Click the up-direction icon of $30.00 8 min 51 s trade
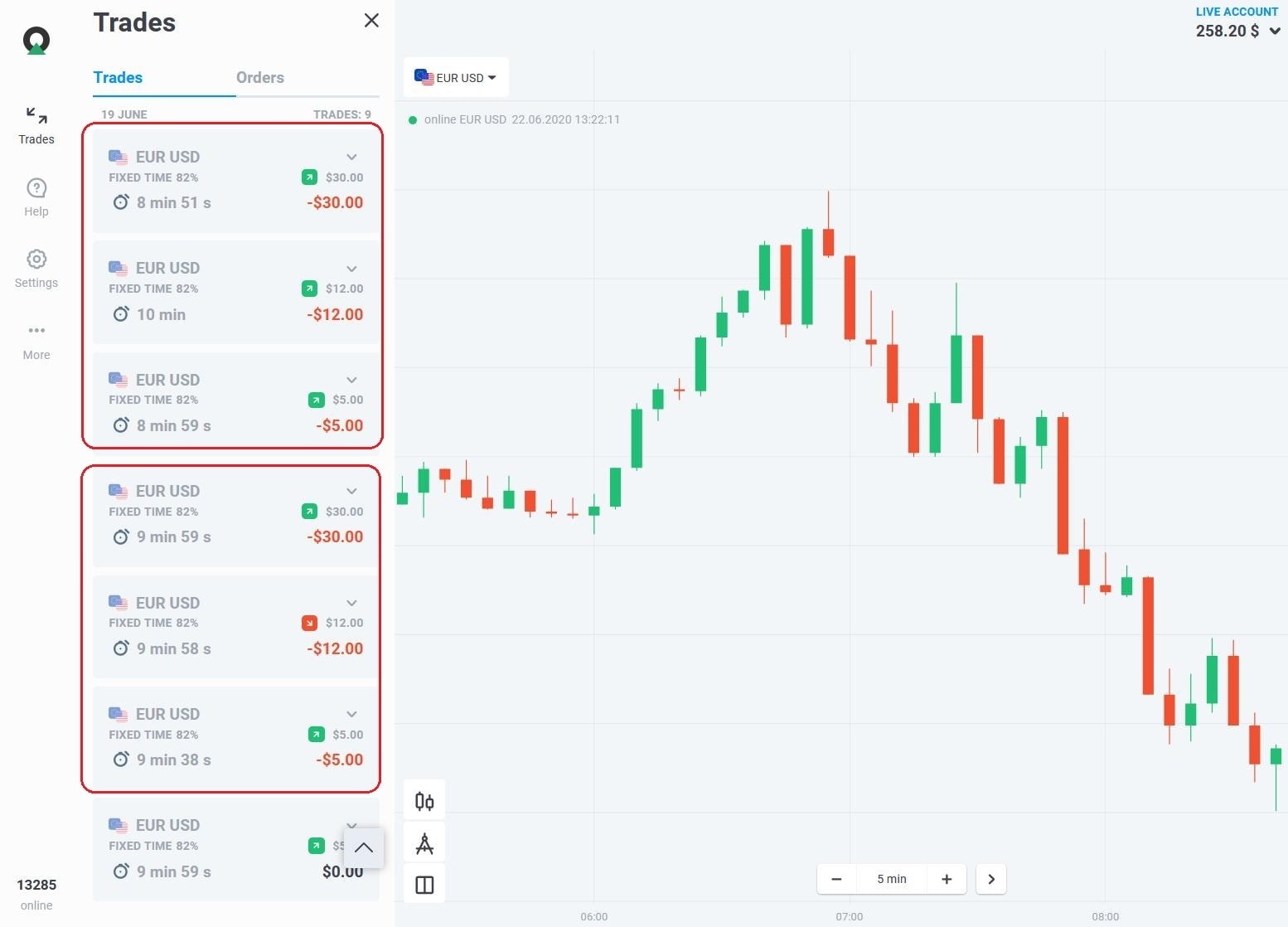Screen dimensions: 1288x927 click(309, 177)
